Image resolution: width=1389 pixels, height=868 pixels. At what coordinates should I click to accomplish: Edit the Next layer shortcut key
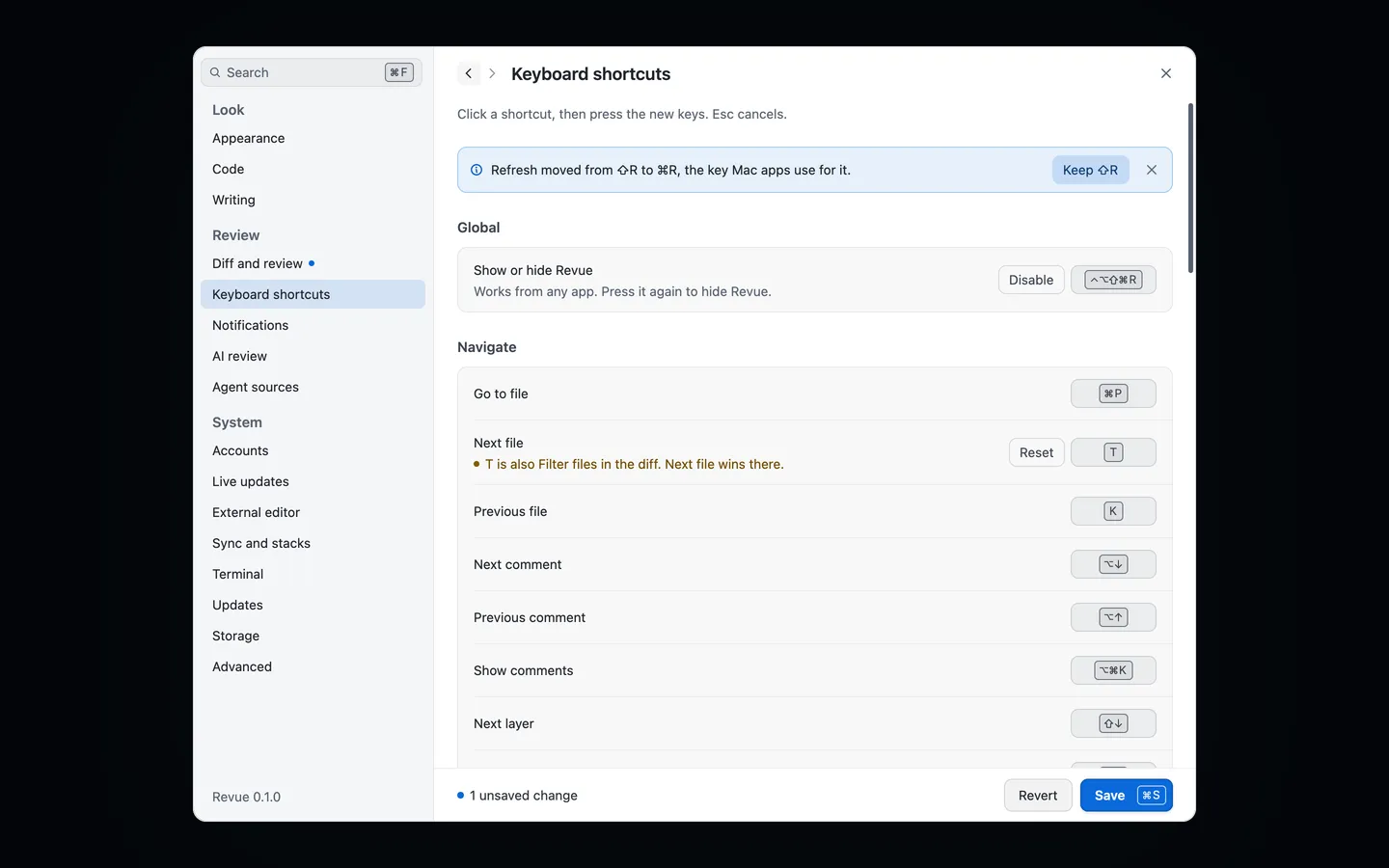(x=1113, y=723)
